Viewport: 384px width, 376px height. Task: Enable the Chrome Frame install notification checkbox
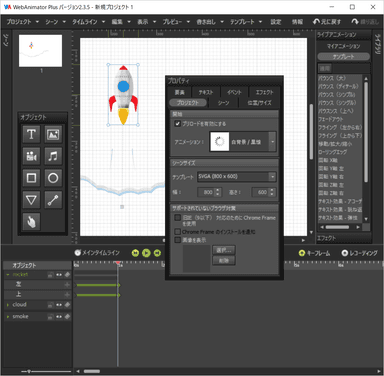tap(178, 231)
